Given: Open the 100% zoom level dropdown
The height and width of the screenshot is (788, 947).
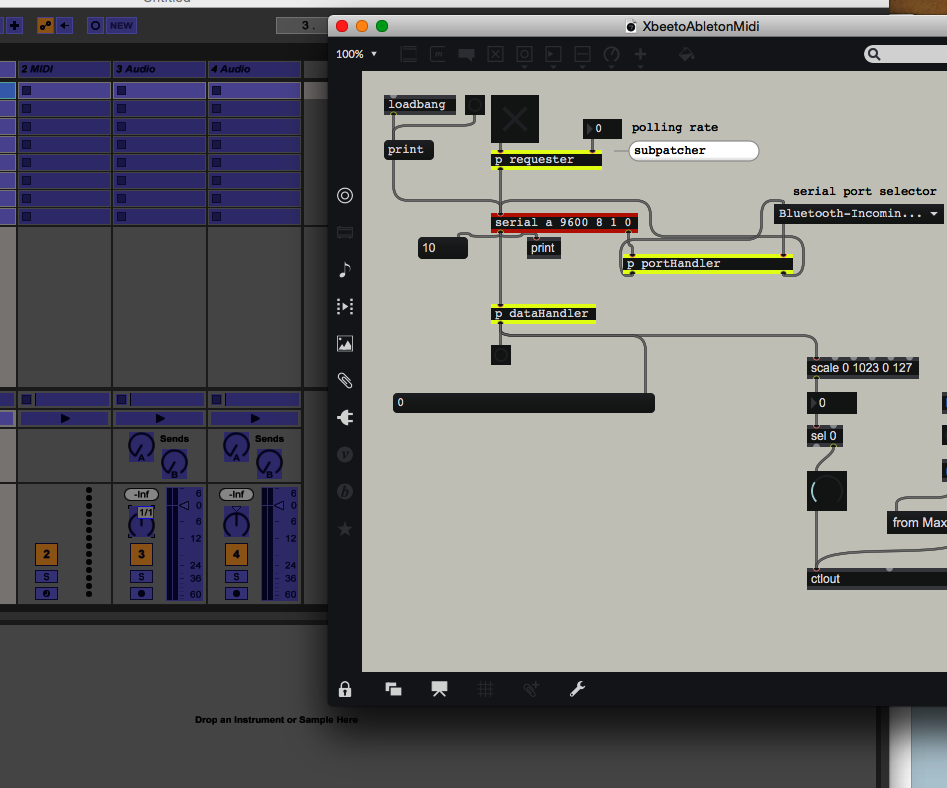Looking at the screenshot, I should [x=356, y=54].
